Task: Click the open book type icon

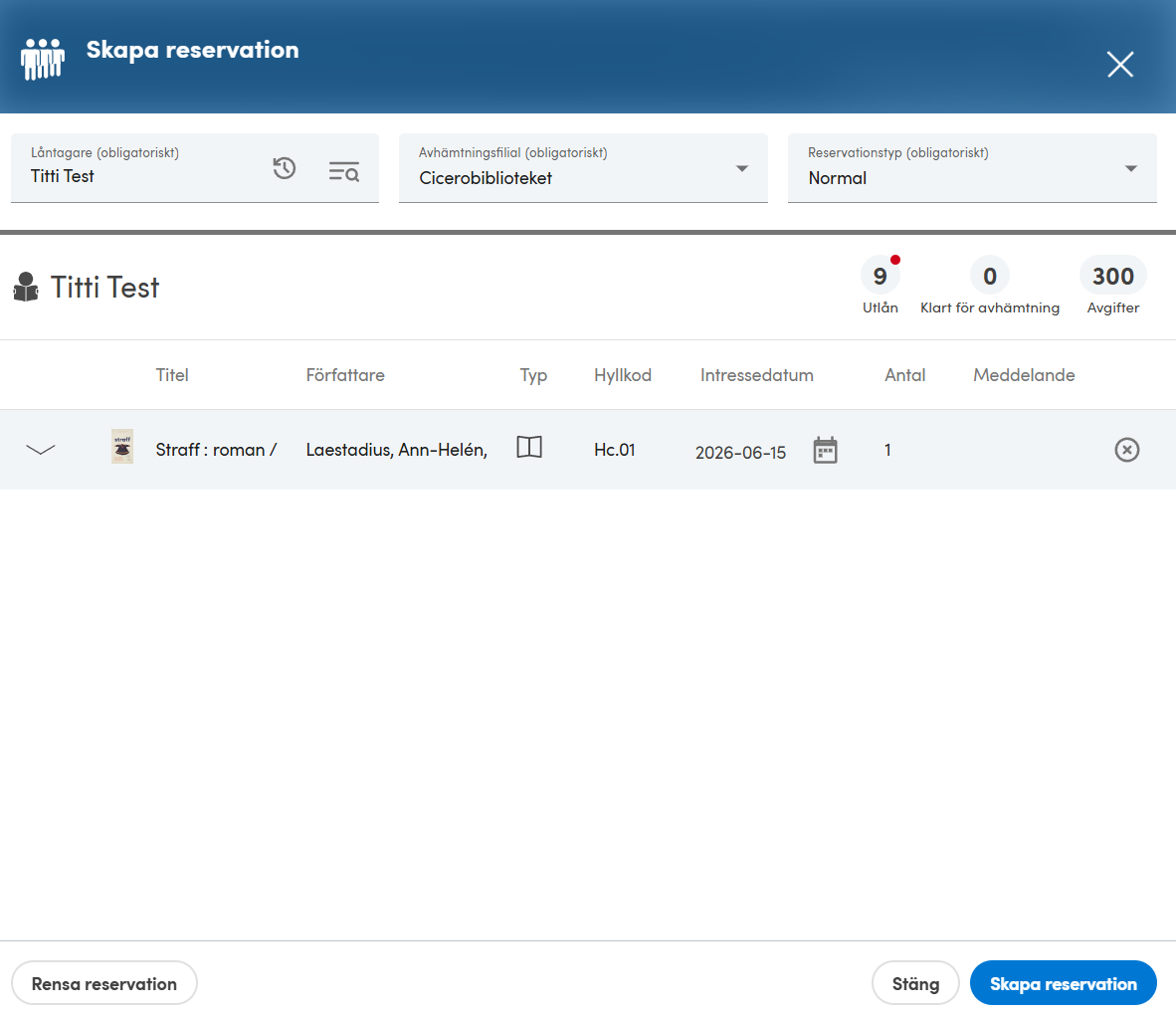Action: [529, 447]
